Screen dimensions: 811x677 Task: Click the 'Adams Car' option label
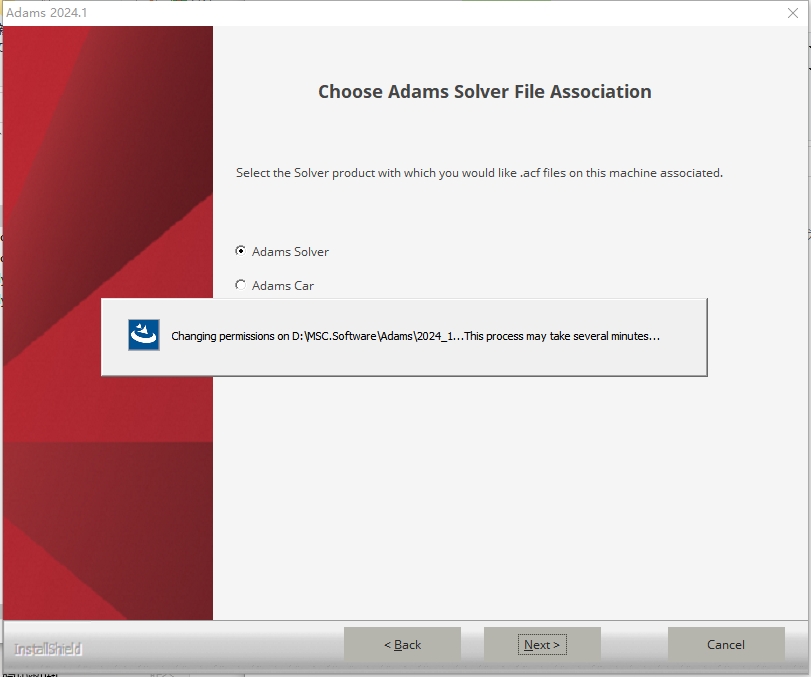[x=283, y=286]
